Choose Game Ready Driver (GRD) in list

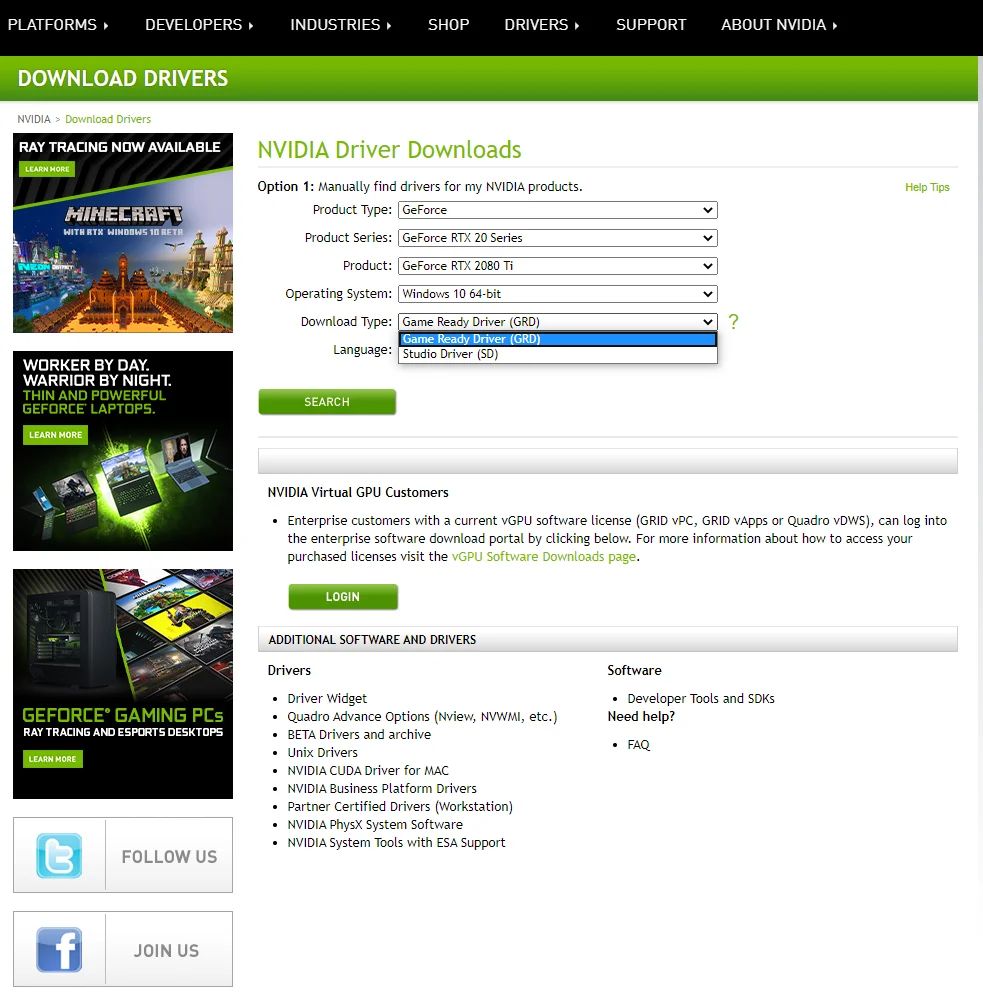pos(557,339)
